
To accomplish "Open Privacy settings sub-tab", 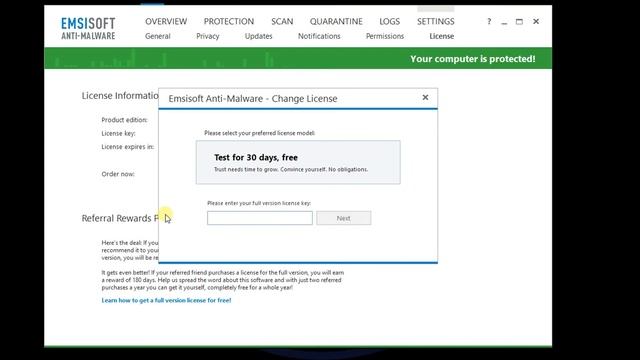I will click(208, 36).
